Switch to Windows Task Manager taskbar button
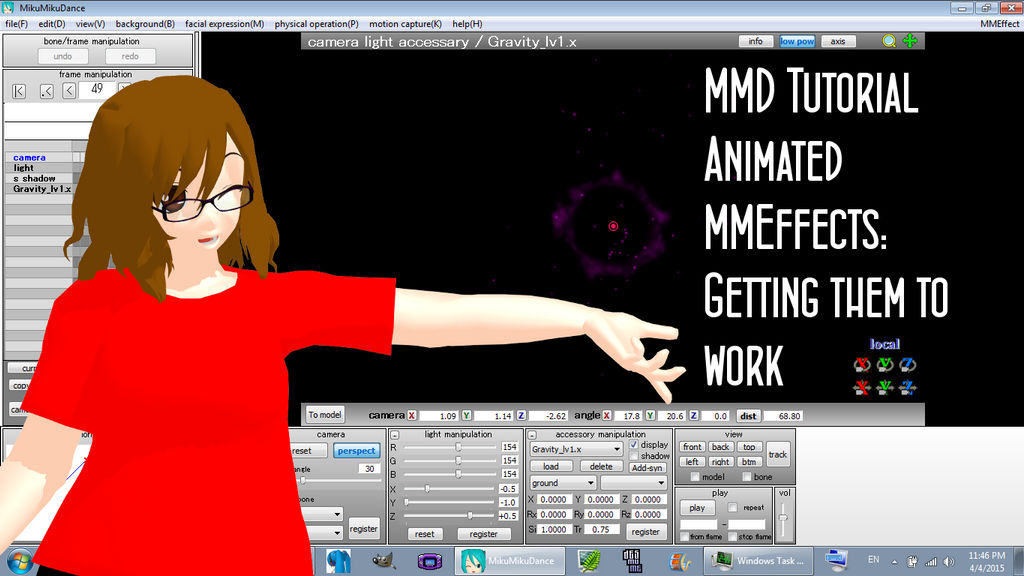The image size is (1024, 576). pyautogui.click(x=759, y=561)
